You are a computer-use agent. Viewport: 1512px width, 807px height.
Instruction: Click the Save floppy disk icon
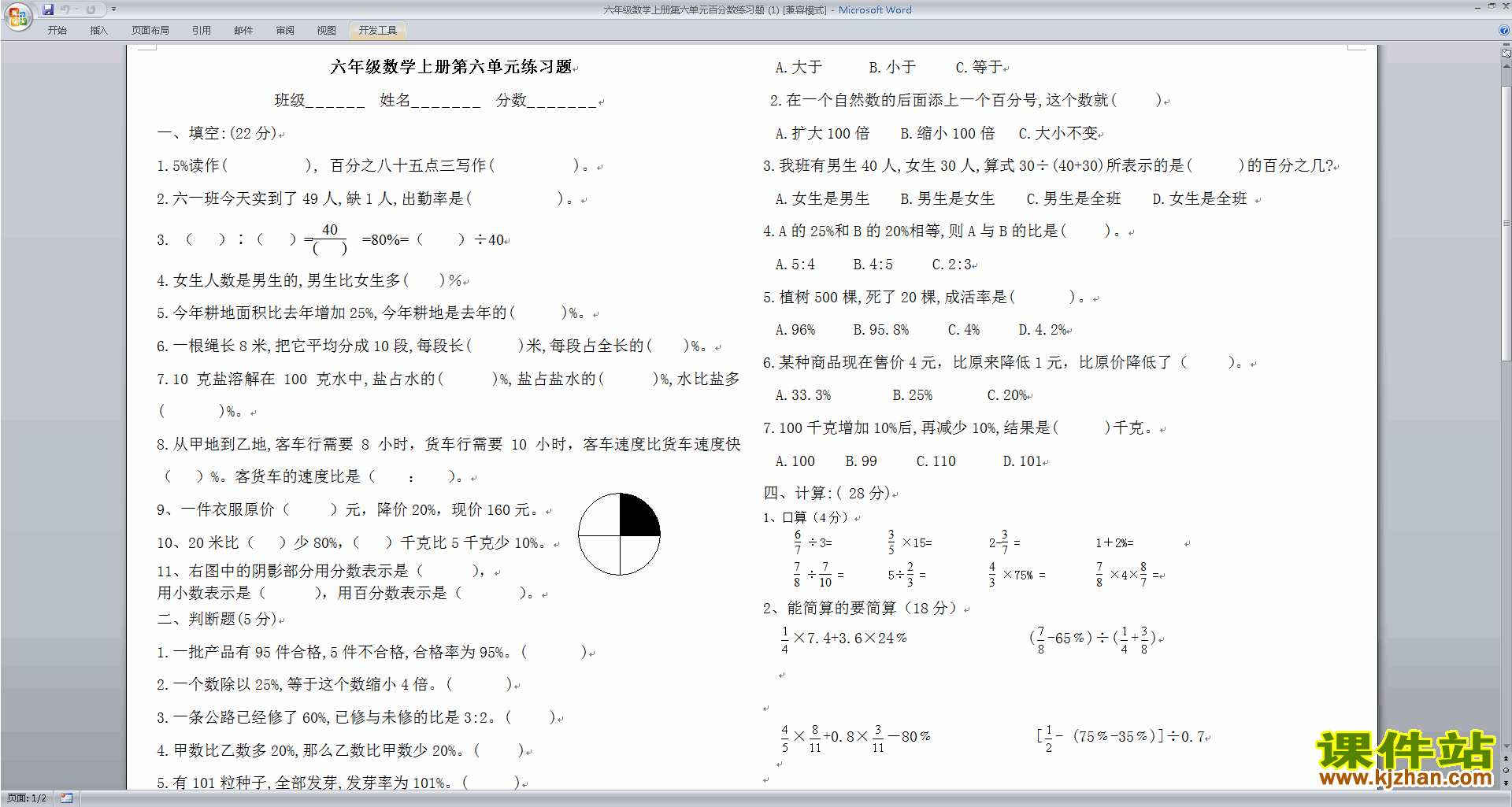48,9
